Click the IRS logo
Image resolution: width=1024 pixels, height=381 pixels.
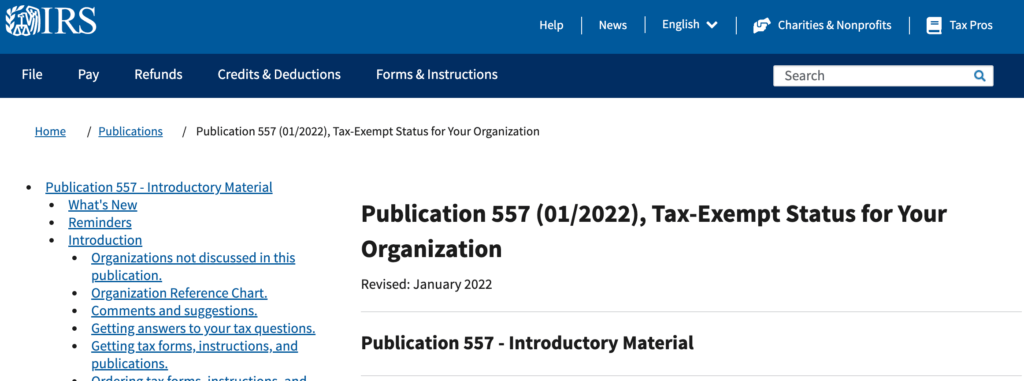click(51, 20)
